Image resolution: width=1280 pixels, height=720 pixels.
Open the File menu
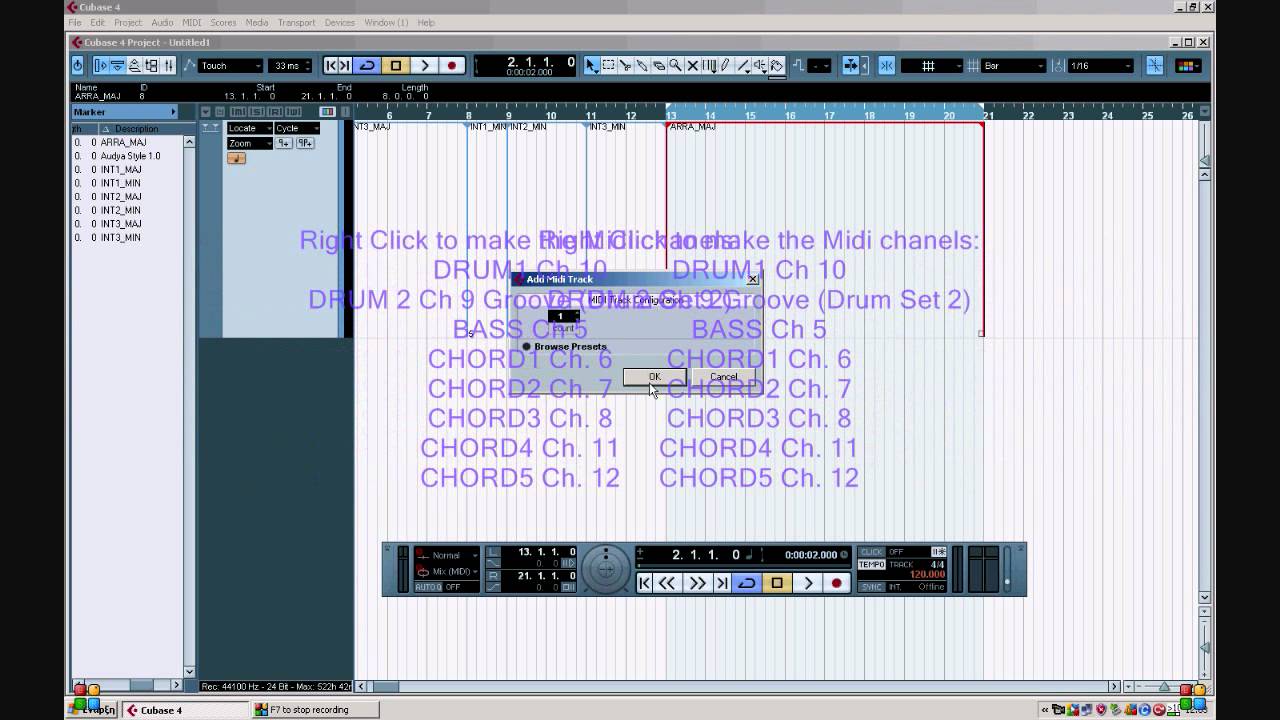(75, 22)
